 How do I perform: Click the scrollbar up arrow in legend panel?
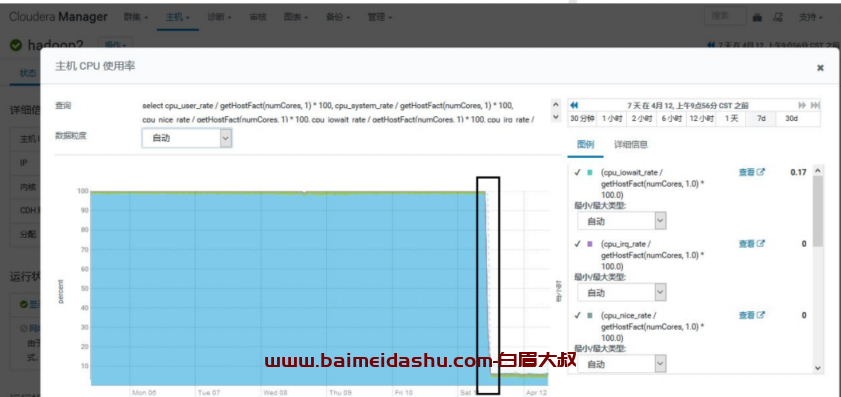(818, 171)
